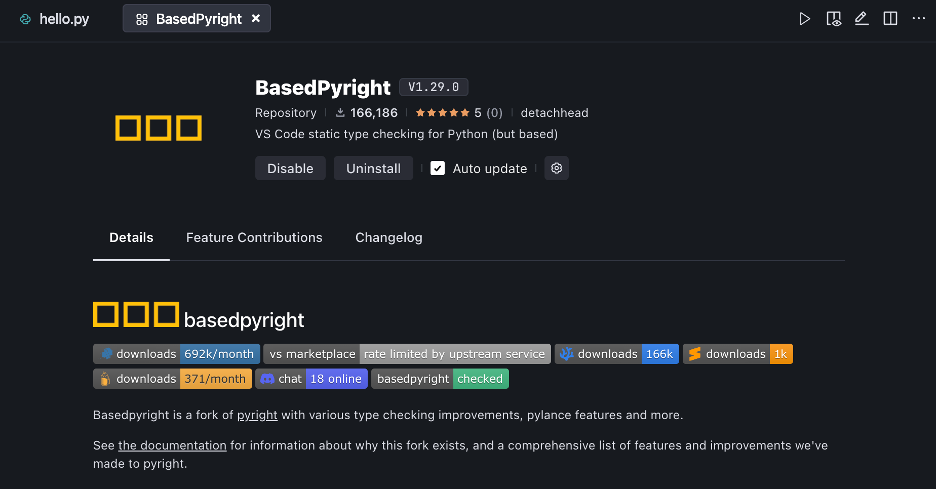936x490 pixels.
Task: Open the Discord chat 18 online badge
Action: pos(311,379)
